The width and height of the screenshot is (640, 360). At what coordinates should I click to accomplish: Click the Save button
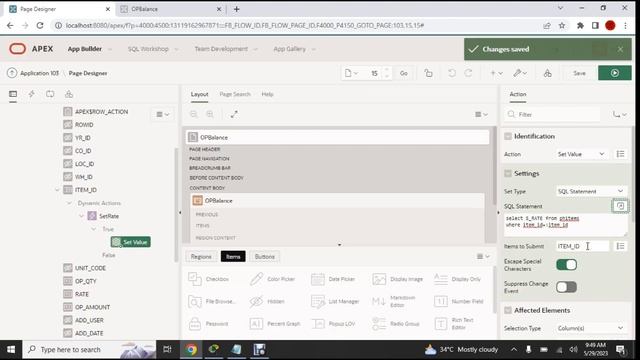tap(579, 73)
